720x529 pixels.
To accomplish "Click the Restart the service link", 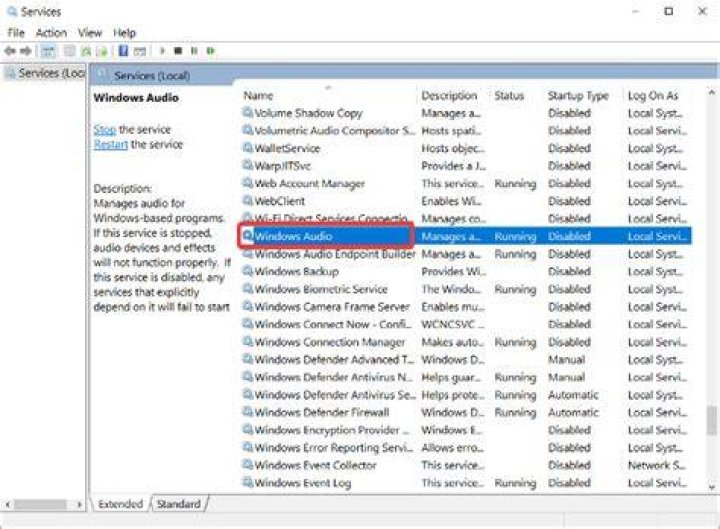I will 111,145.
